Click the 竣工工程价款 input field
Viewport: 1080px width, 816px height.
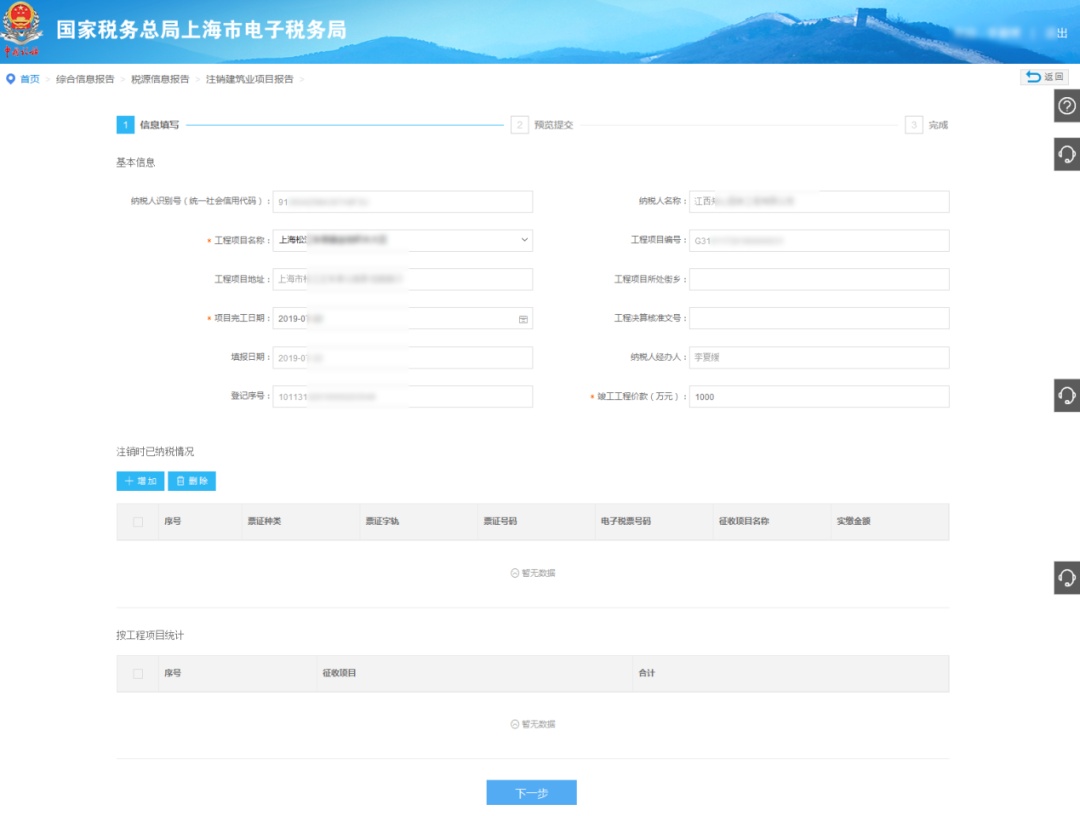tap(818, 397)
